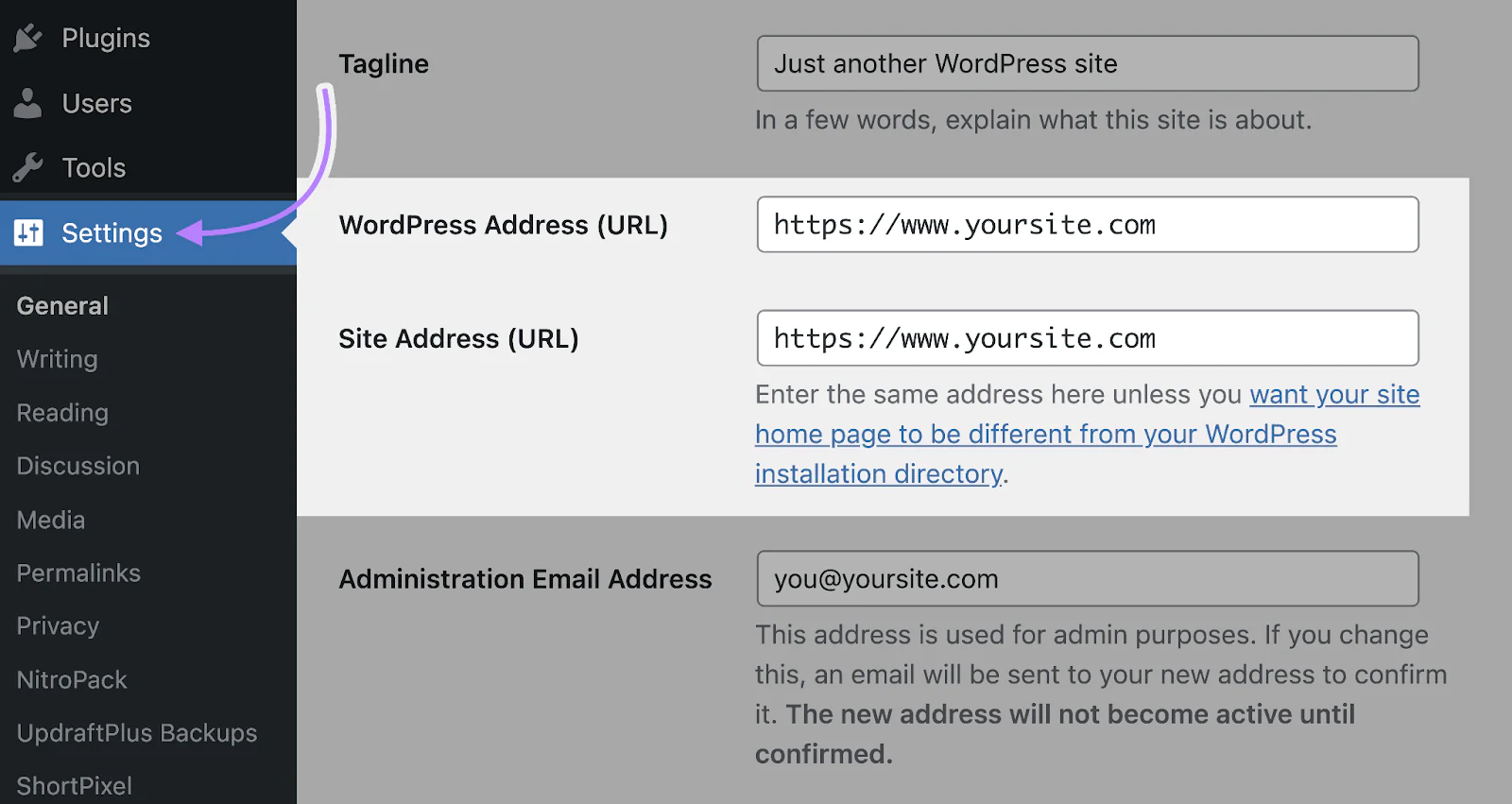The height and width of the screenshot is (804, 1512).
Task: Open Writing settings page
Action: pyautogui.click(x=57, y=359)
